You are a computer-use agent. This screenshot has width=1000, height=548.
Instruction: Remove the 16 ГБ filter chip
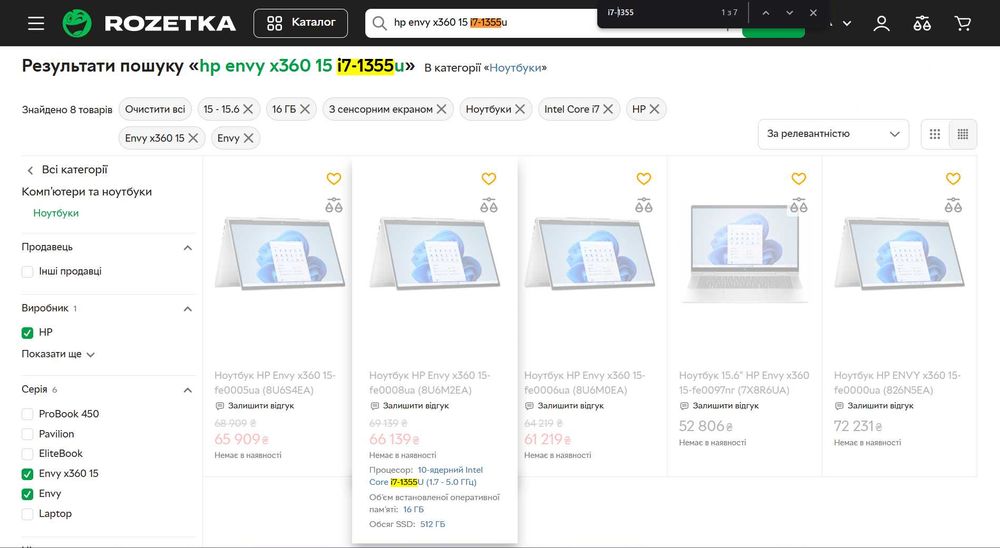pos(305,109)
